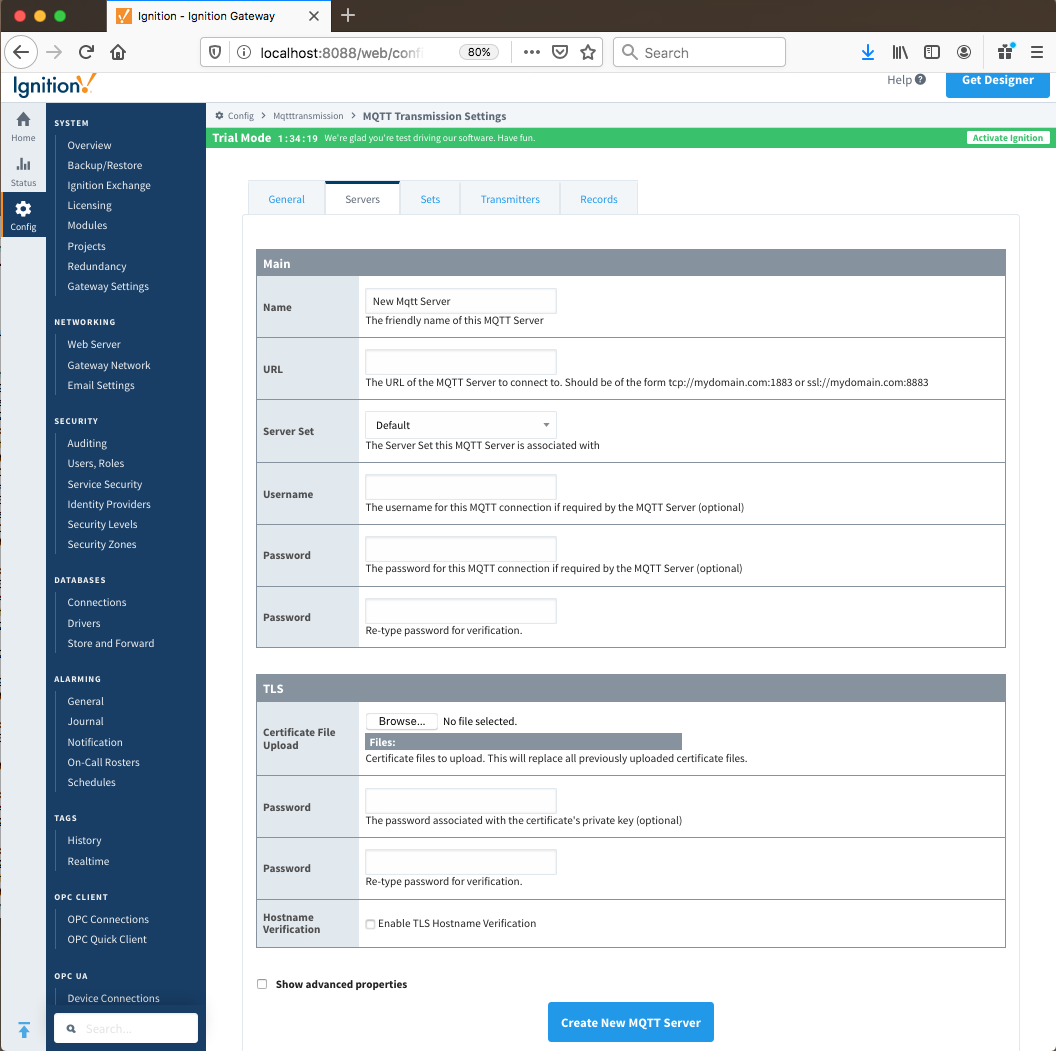Open Overview under System
The width and height of the screenshot is (1056, 1051).
click(x=89, y=145)
